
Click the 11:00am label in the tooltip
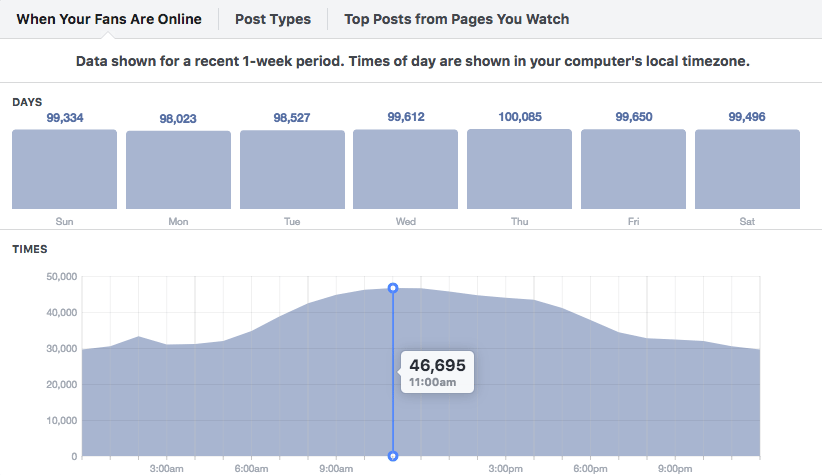point(432,382)
